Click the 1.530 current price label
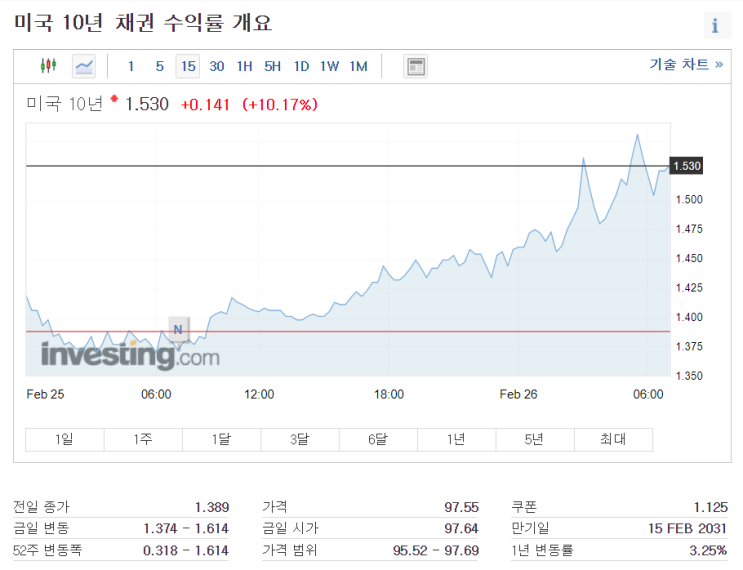 (686, 166)
